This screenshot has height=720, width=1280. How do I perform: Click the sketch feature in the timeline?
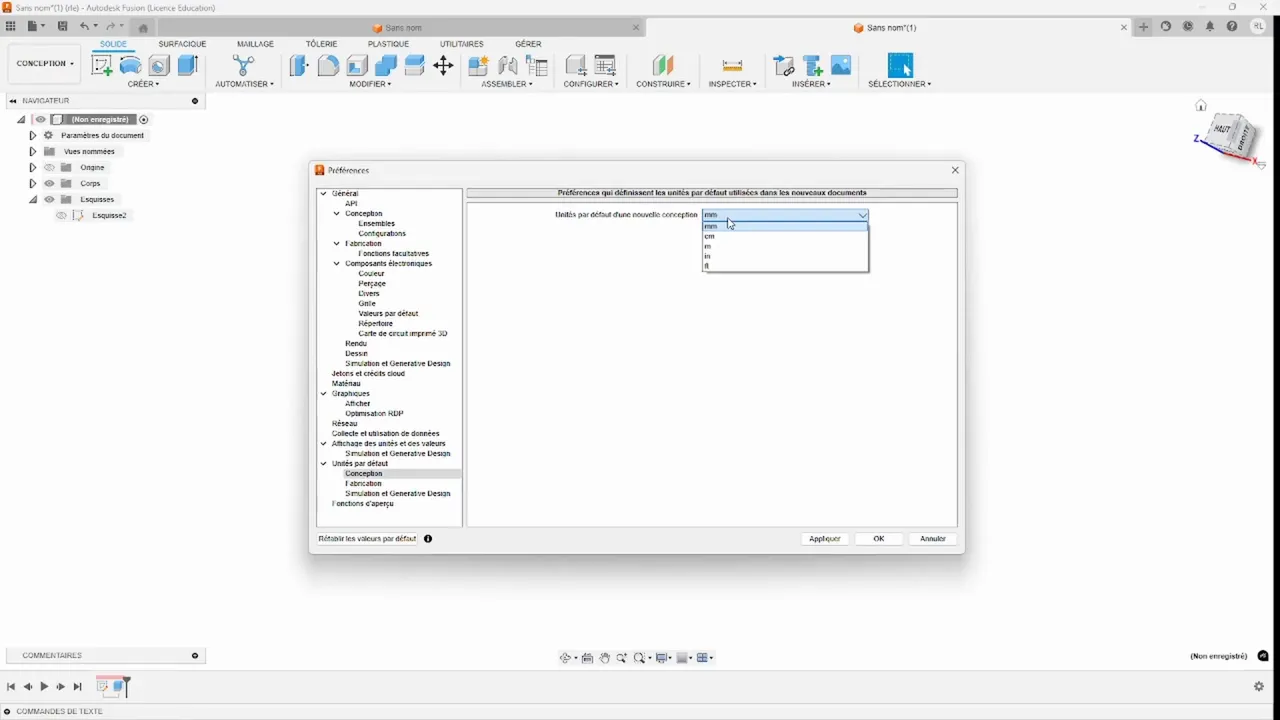point(103,687)
